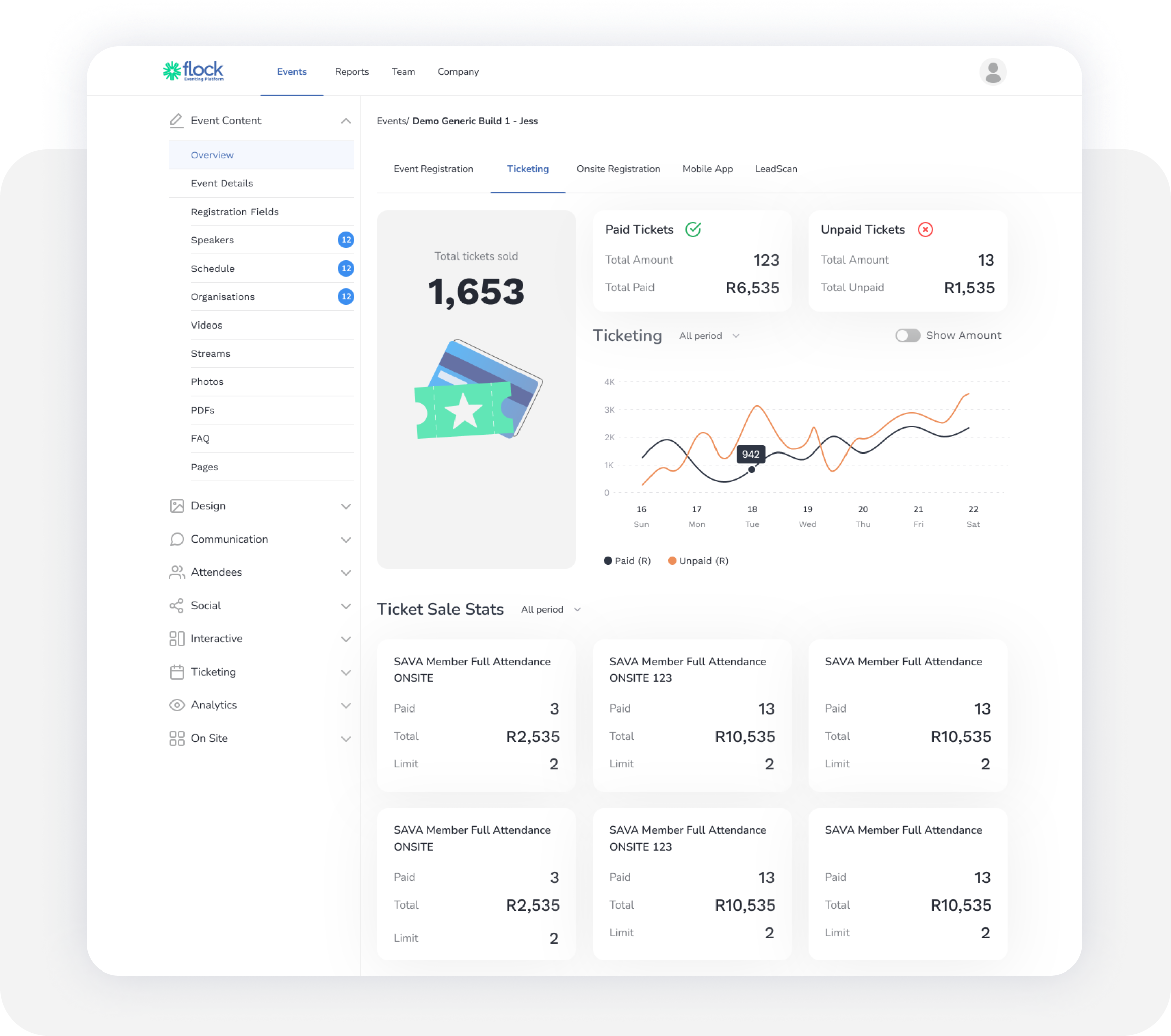The width and height of the screenshot is (1171, 1036).
Task: Click the Design image icon in sidebar
Action: tap(177, 506)
